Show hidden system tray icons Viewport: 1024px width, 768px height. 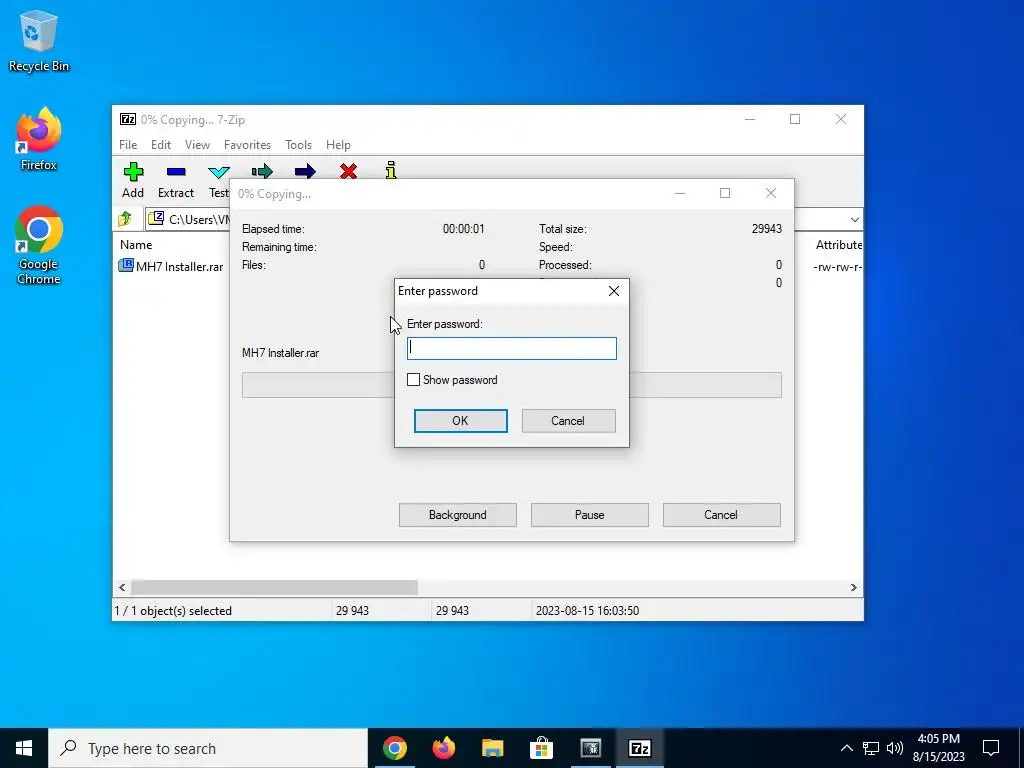(846, 748)
